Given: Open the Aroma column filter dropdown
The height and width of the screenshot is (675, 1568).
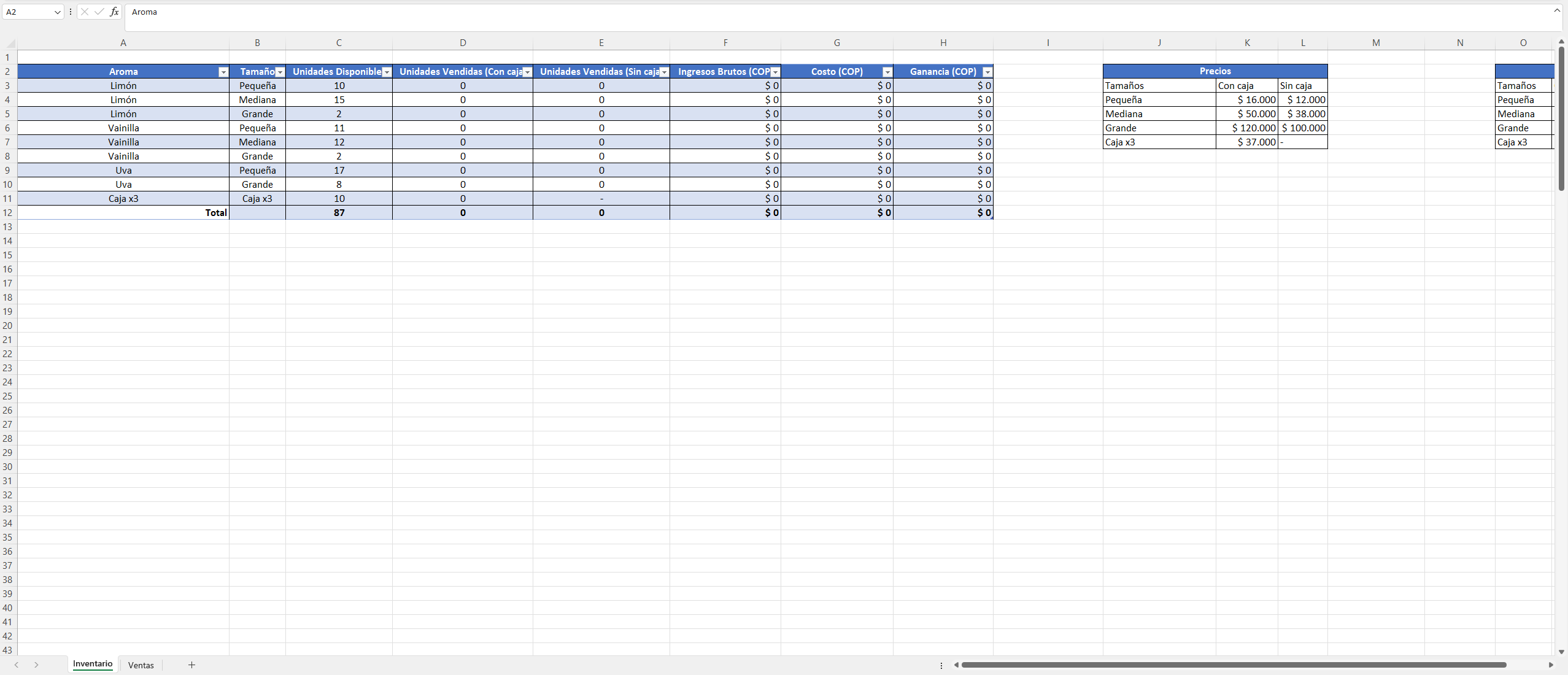Looking at the screenshot, I should [x=223, y=72].
